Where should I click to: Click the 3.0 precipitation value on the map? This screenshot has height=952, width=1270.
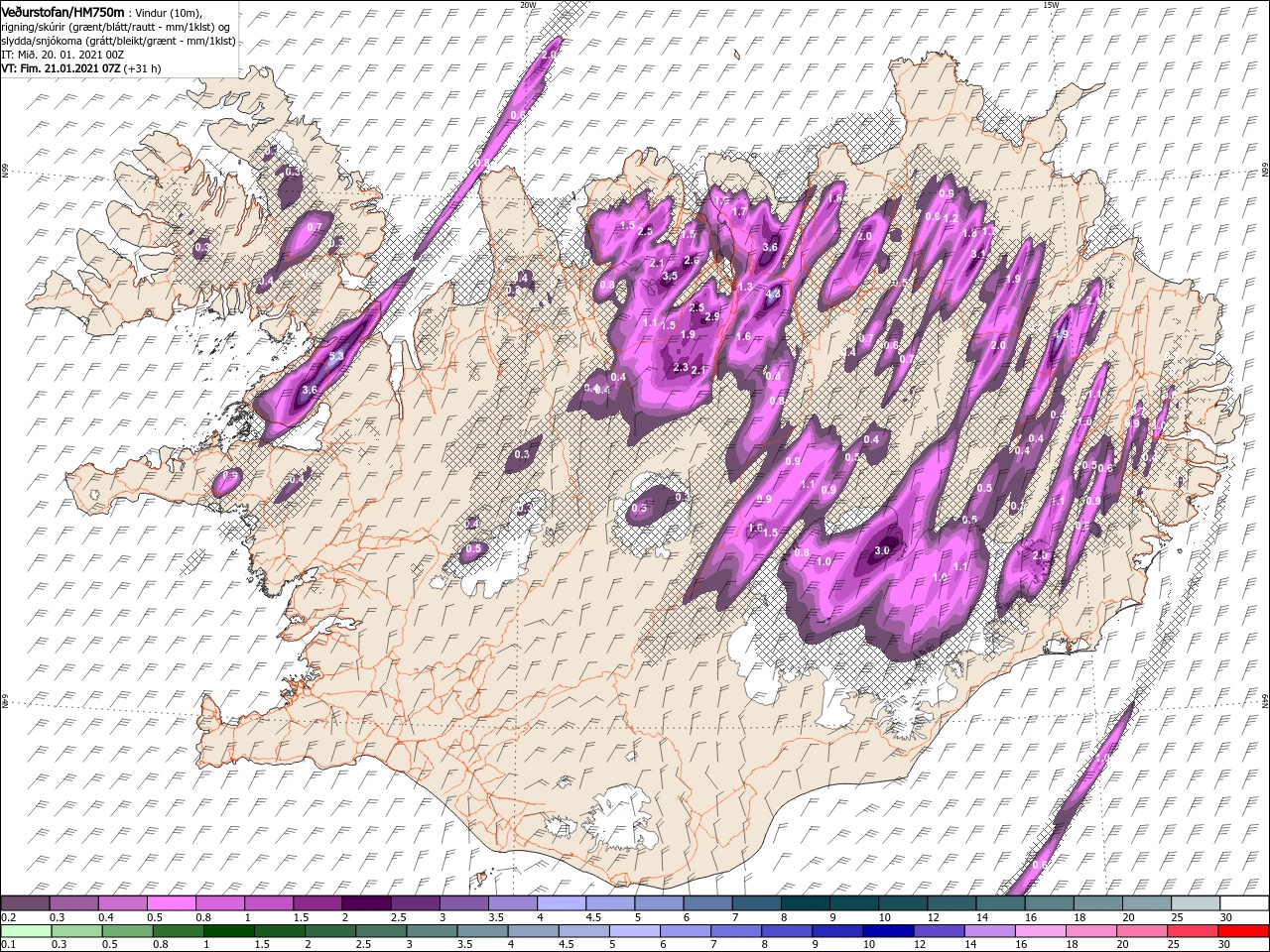click(x=883, y=551)
